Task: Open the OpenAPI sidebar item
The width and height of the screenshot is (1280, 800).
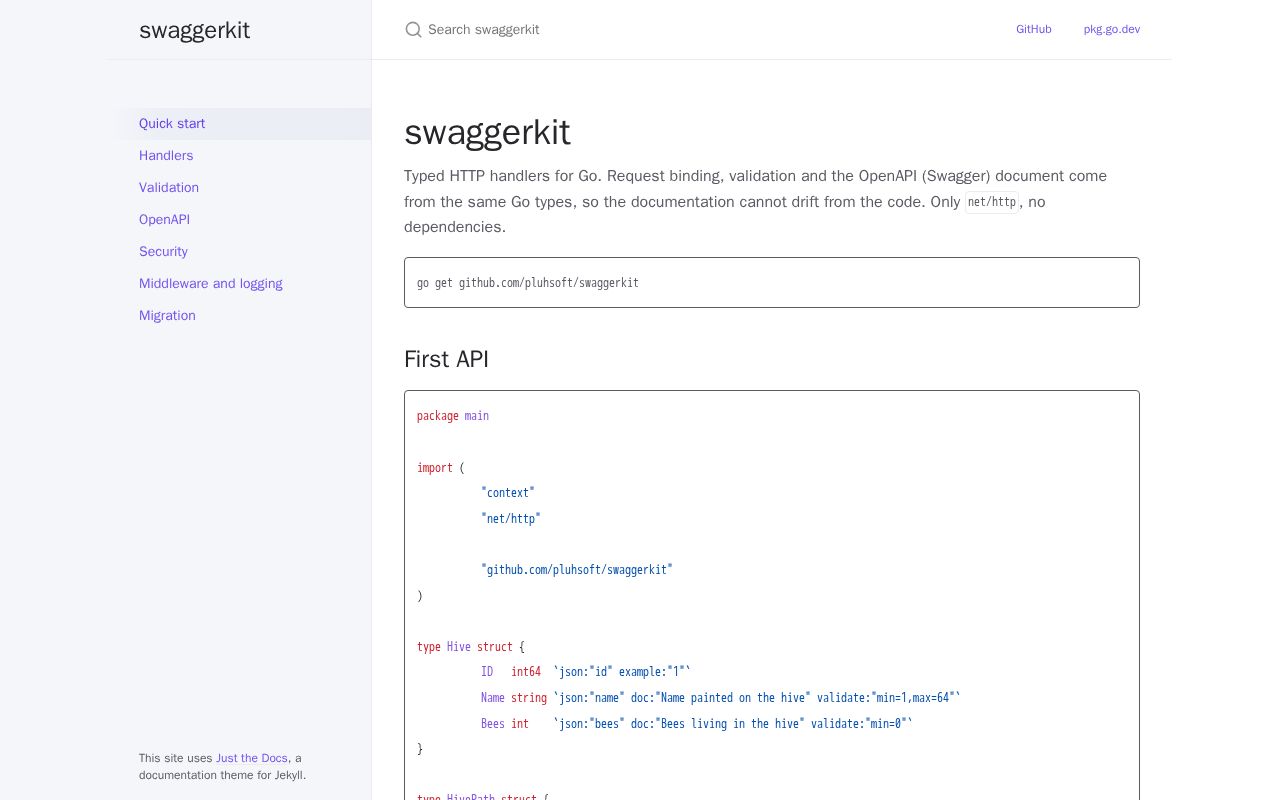Action: (x=240, y=220)
